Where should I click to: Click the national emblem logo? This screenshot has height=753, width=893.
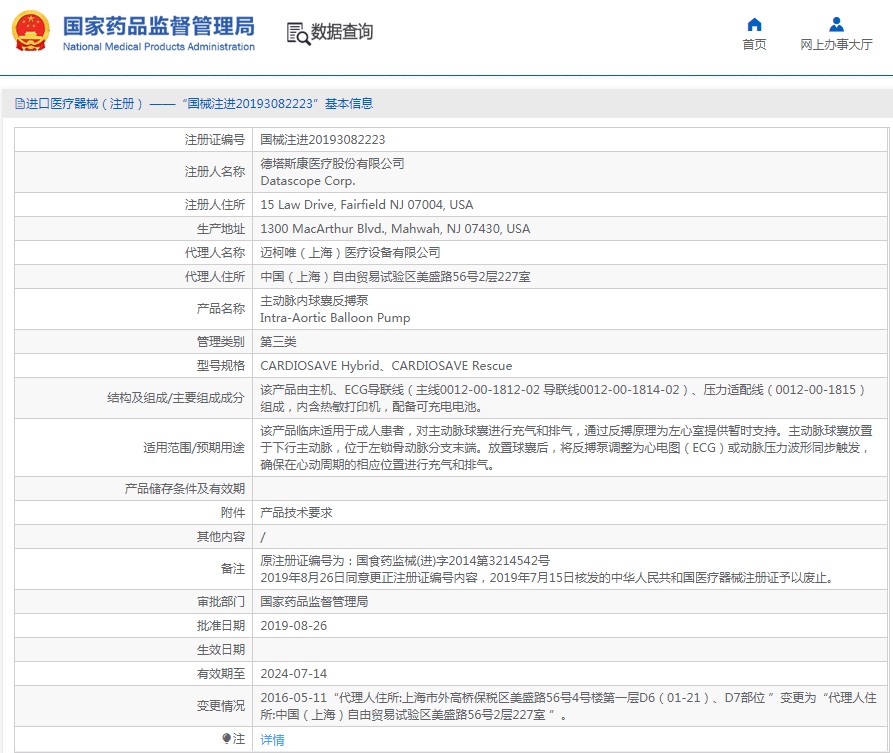31,31
